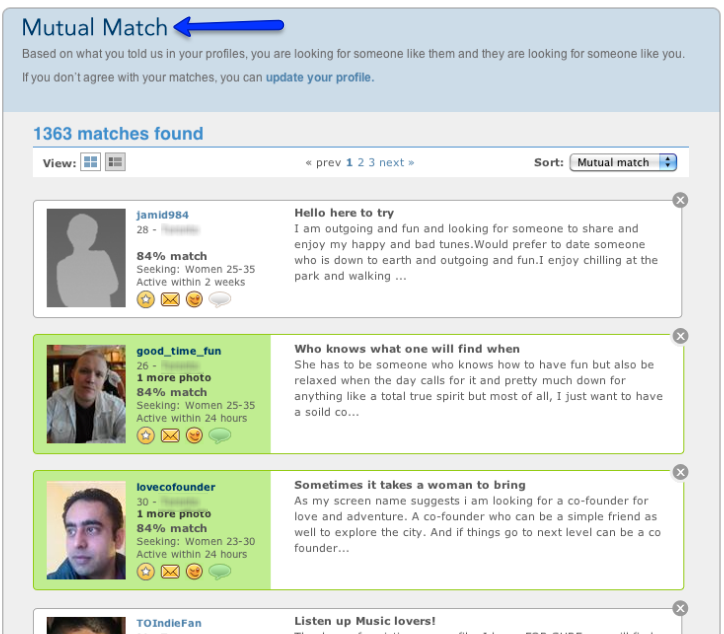724x634 pixels.
Task: Wink at good_time_fun
Action: coord(194,435)
